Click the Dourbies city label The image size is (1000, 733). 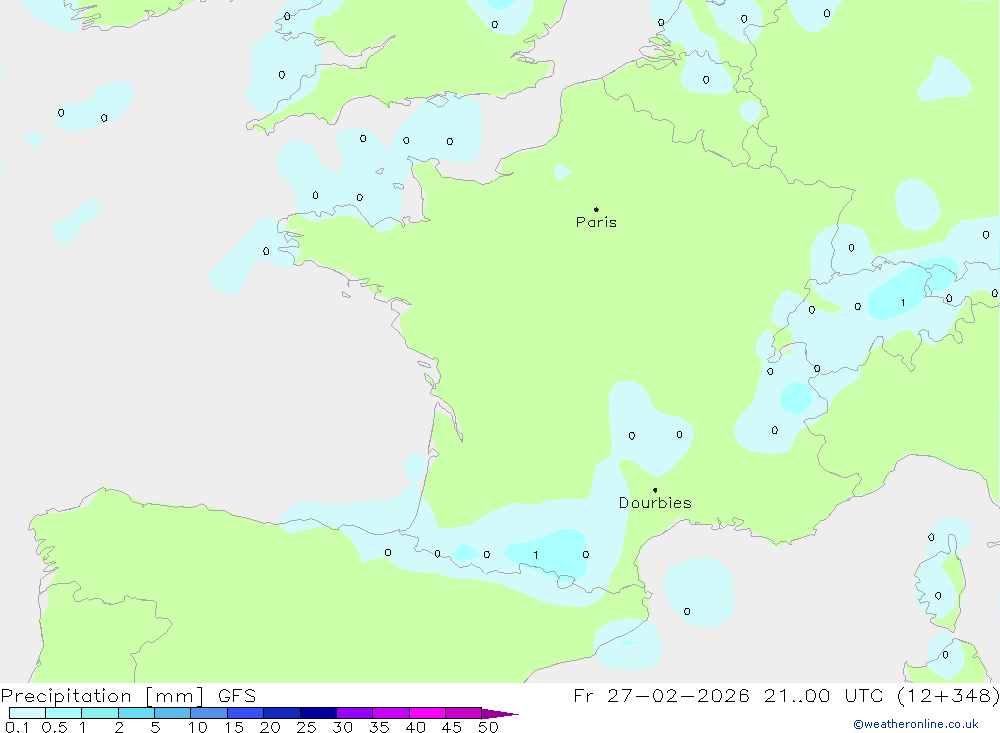pos(655,503)
